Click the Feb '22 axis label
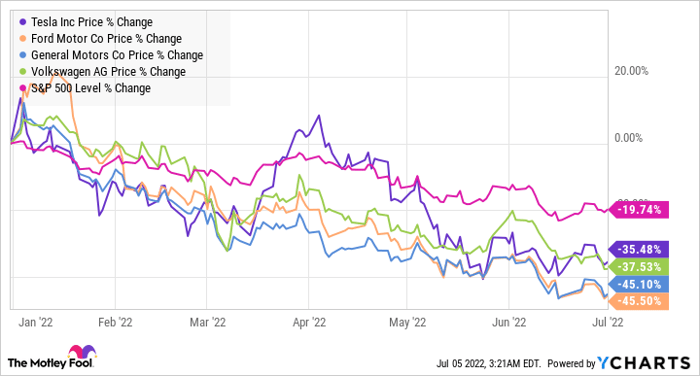This screenshot has height=376, width=700. click(x=115, y=322)
